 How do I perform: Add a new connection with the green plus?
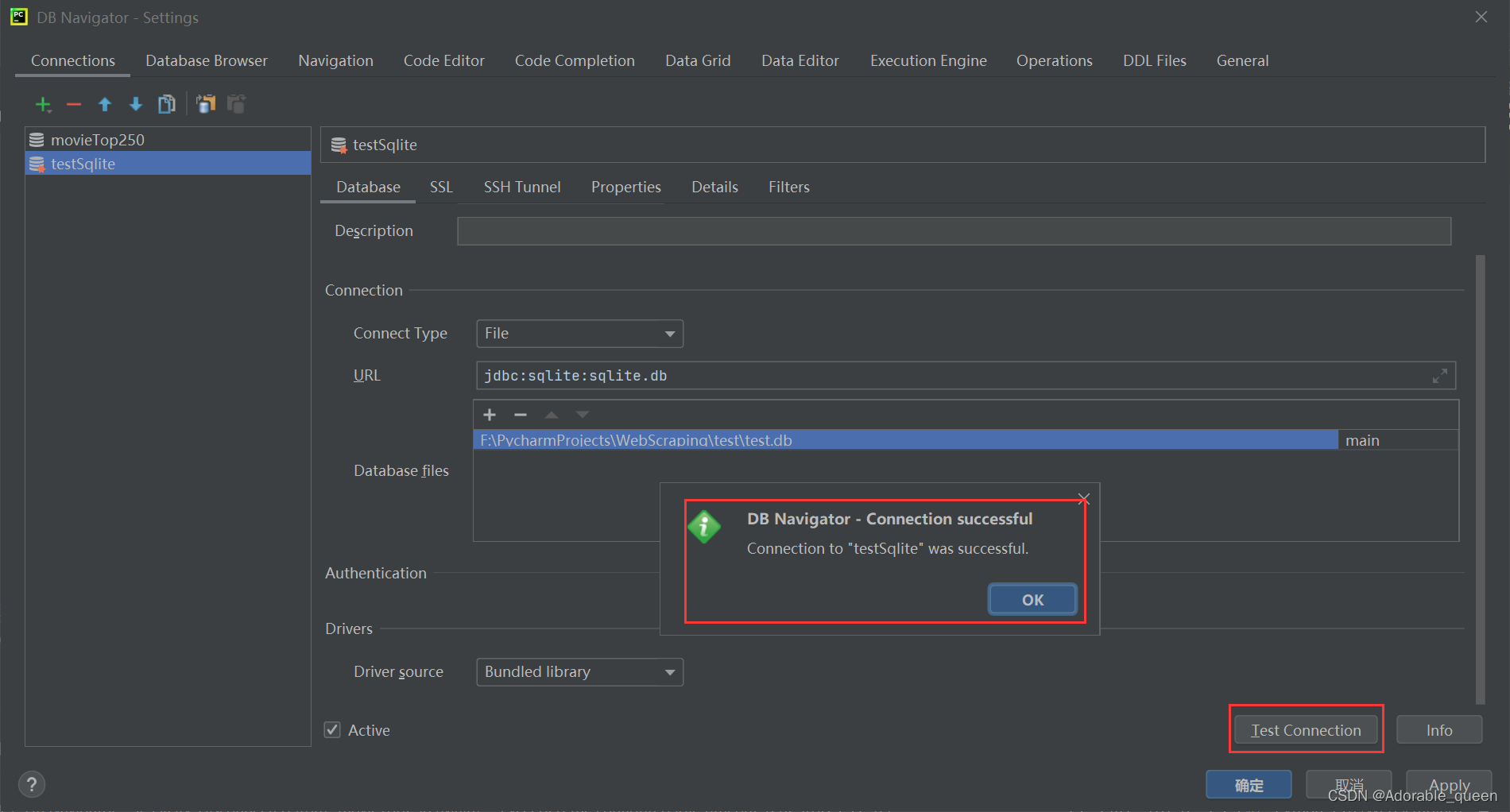click(43, 104)
